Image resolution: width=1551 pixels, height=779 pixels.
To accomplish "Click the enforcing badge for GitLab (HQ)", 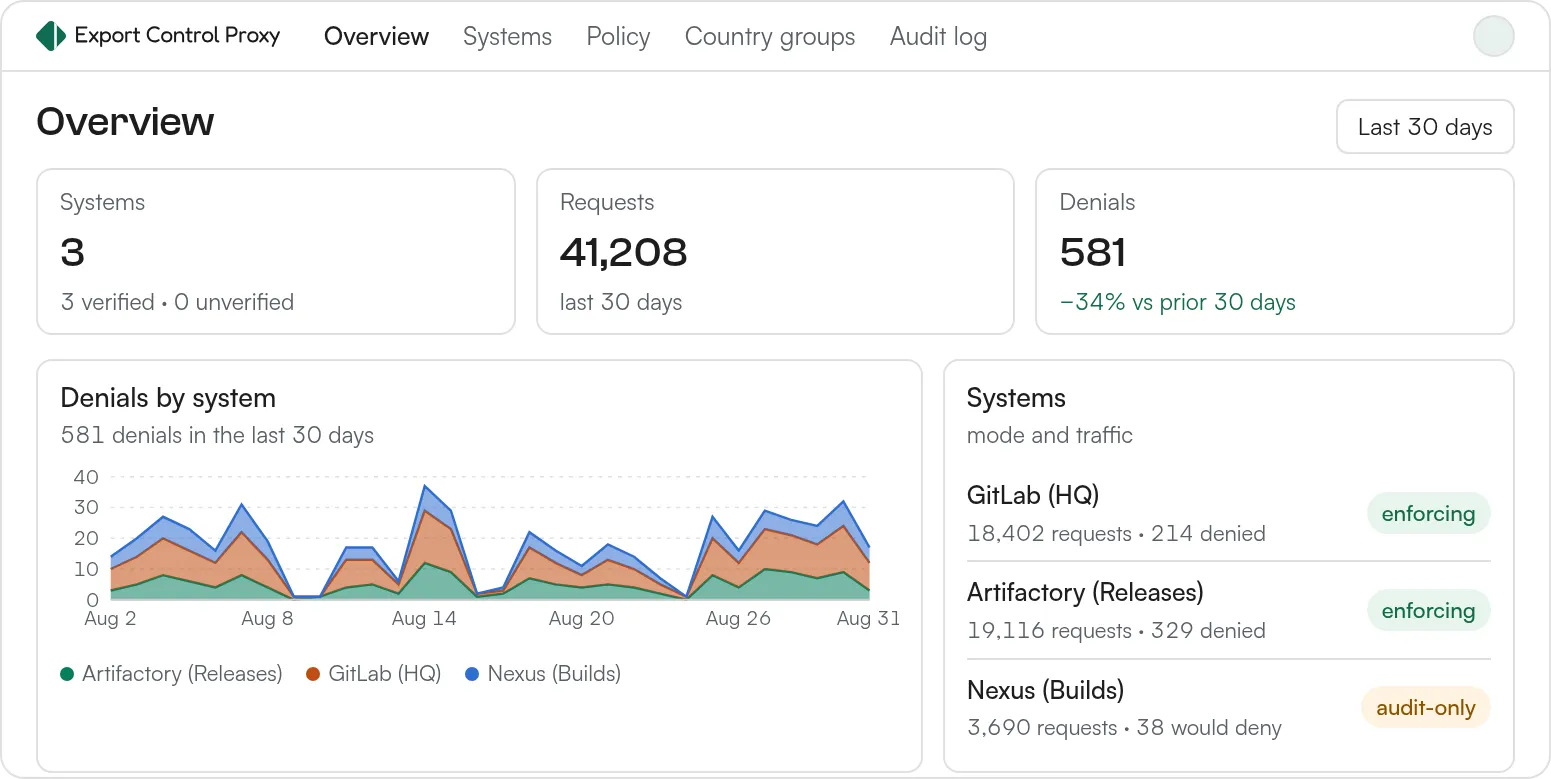I will [1428, 514].
